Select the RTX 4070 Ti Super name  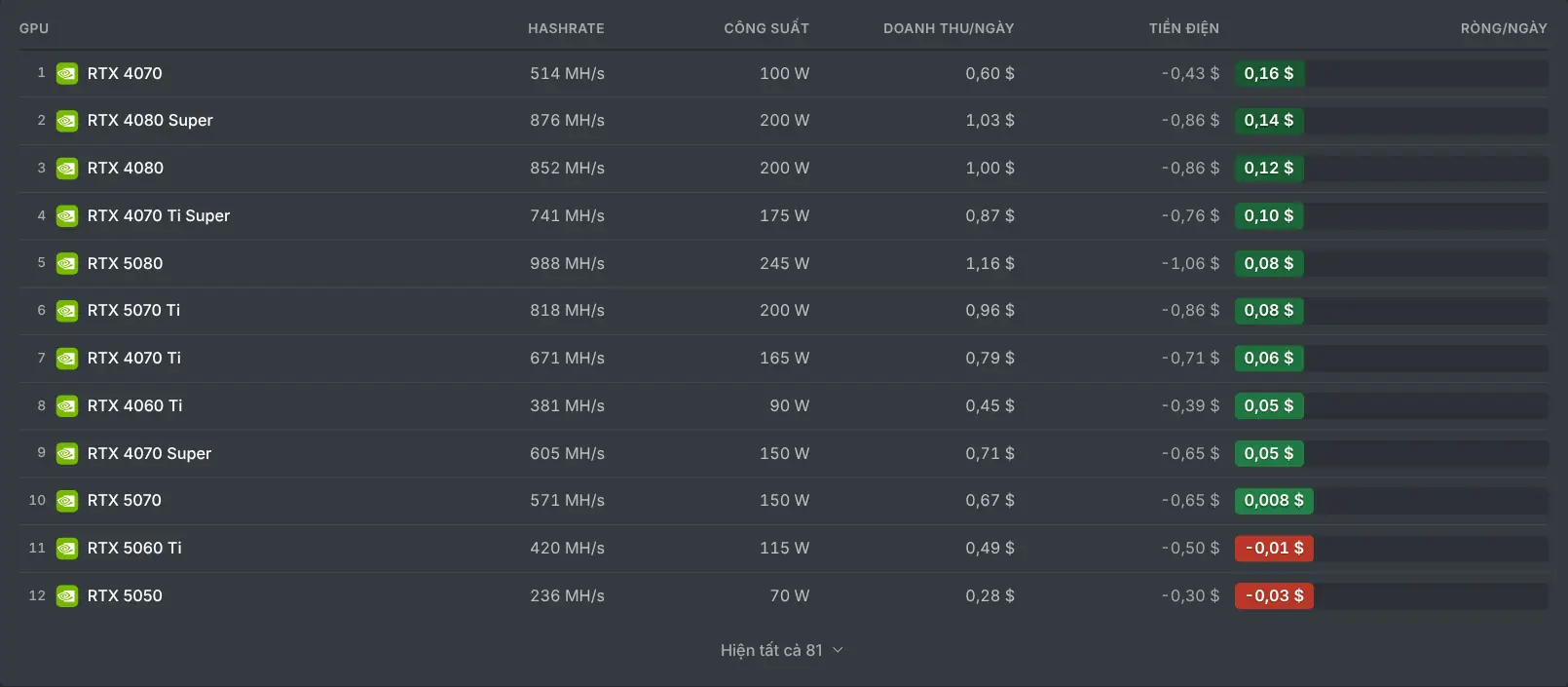[x=159, y=215]
